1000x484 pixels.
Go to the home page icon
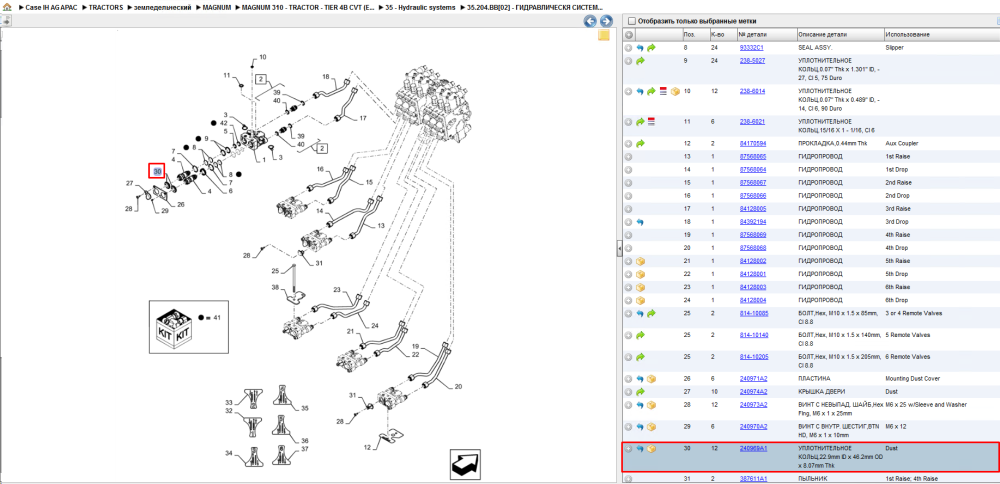pyautogui.click(x=7, y=8)
